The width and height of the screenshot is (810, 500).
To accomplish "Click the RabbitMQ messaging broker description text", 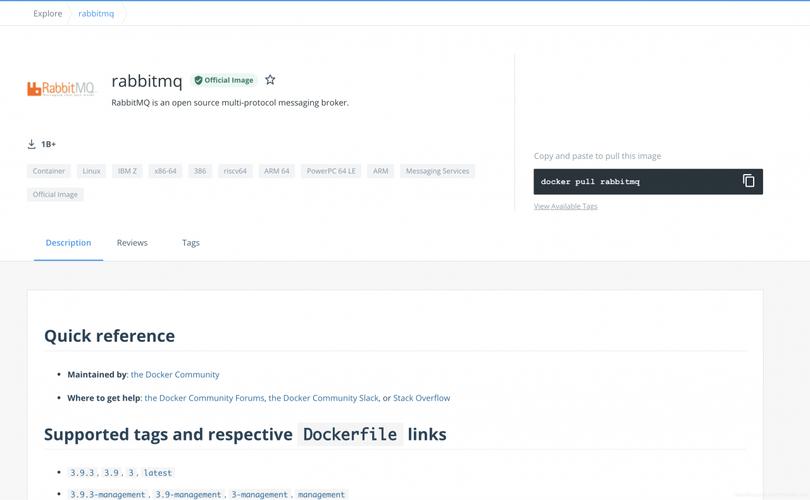I will point(230,103).
